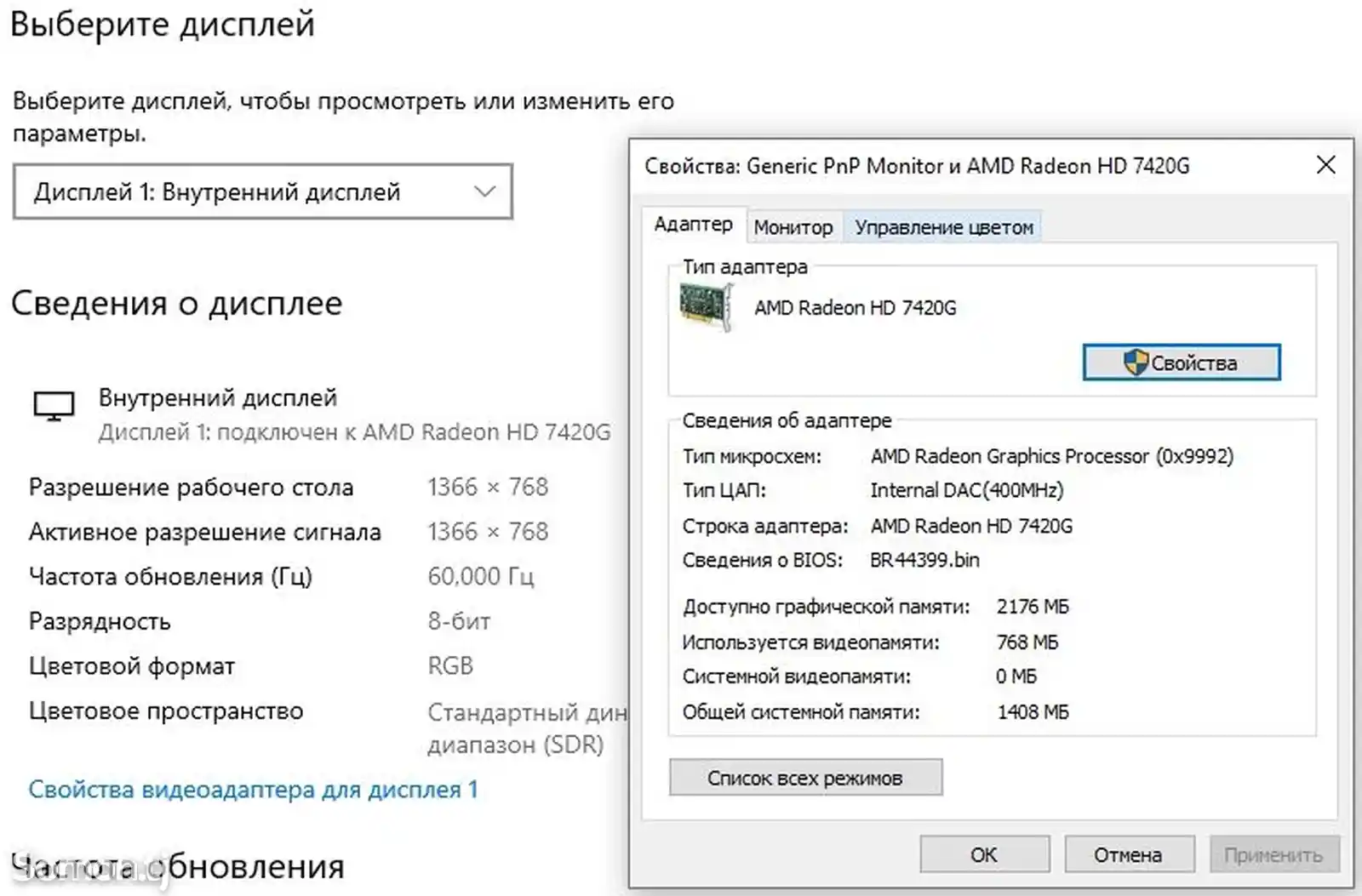Click 'Доступно графической памяти:' label

(827, 607)
